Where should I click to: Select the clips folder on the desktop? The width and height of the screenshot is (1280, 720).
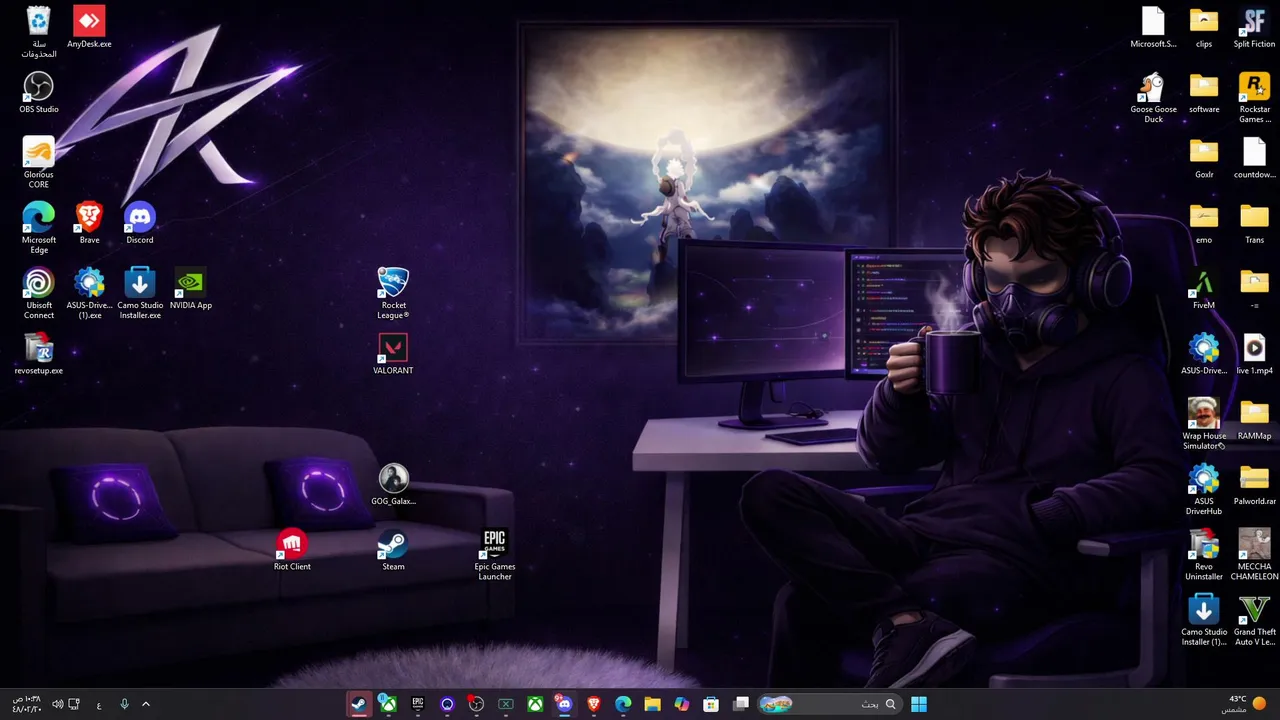pos(1204,27)
